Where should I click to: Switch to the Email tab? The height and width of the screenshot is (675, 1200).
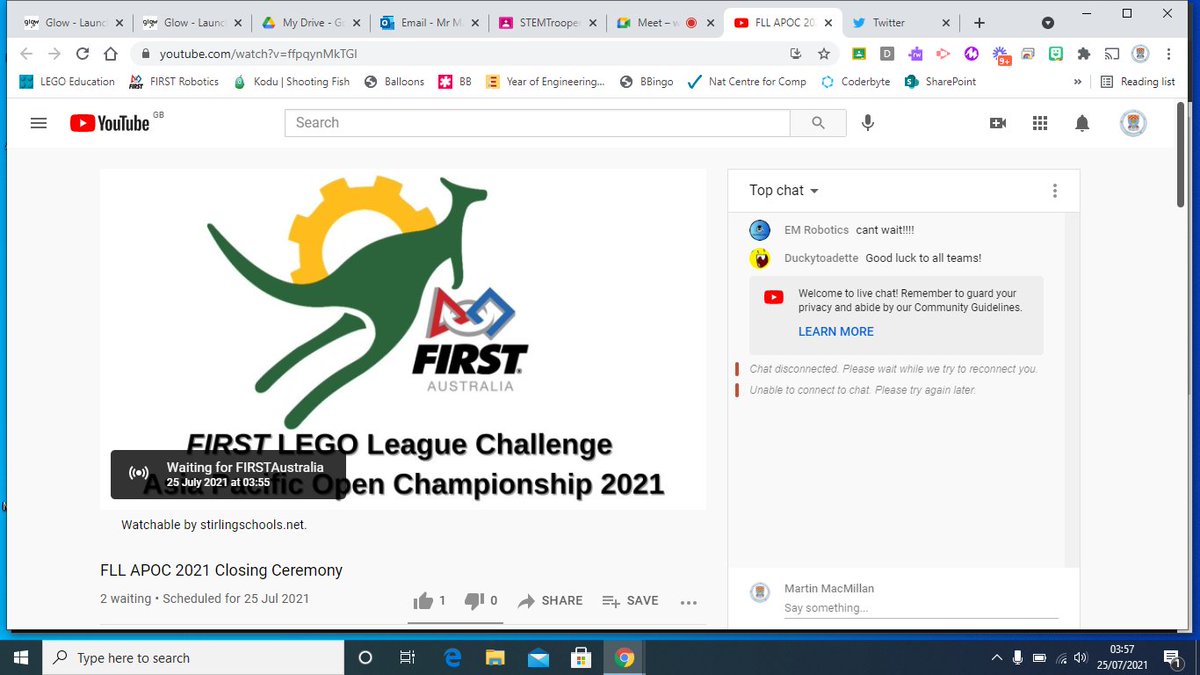pos(428,23)
